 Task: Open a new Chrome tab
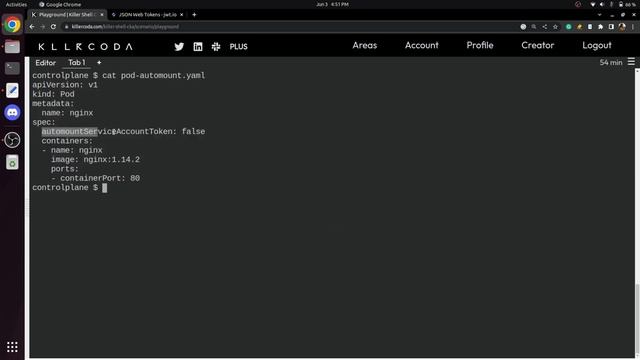(194, 15)
